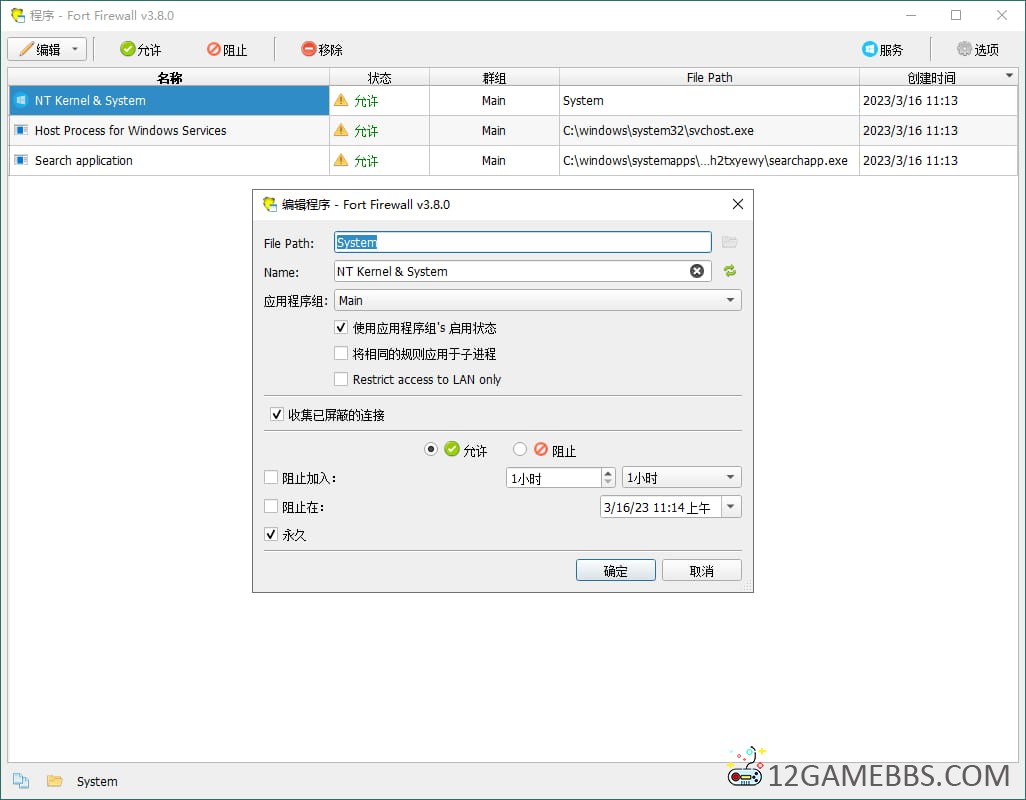Select the Search application row

tap(513, 160)
